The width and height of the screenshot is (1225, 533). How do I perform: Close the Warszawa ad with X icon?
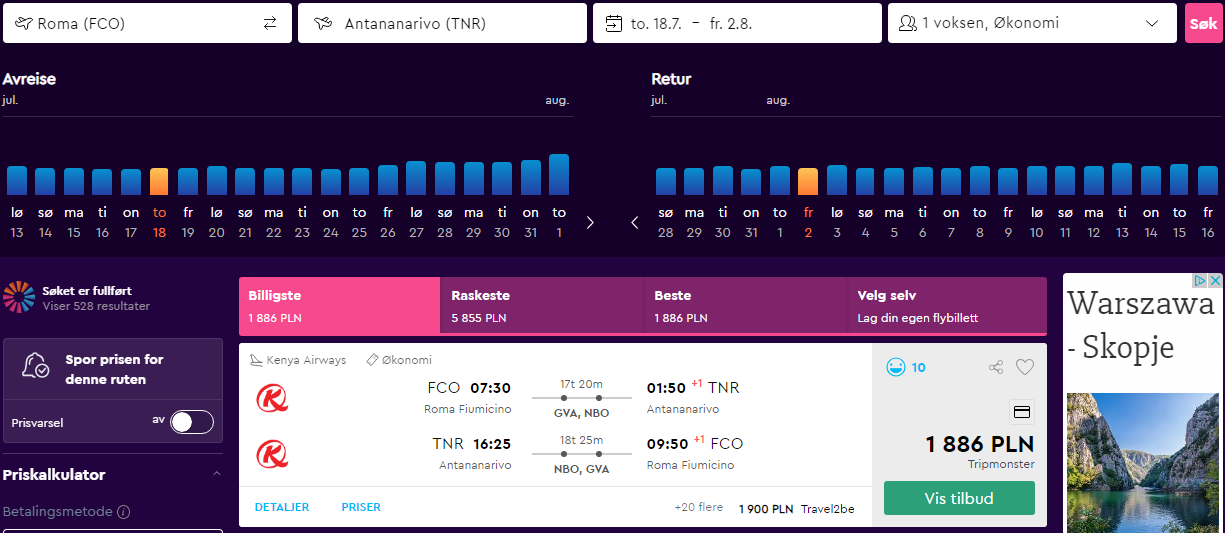1216,282
